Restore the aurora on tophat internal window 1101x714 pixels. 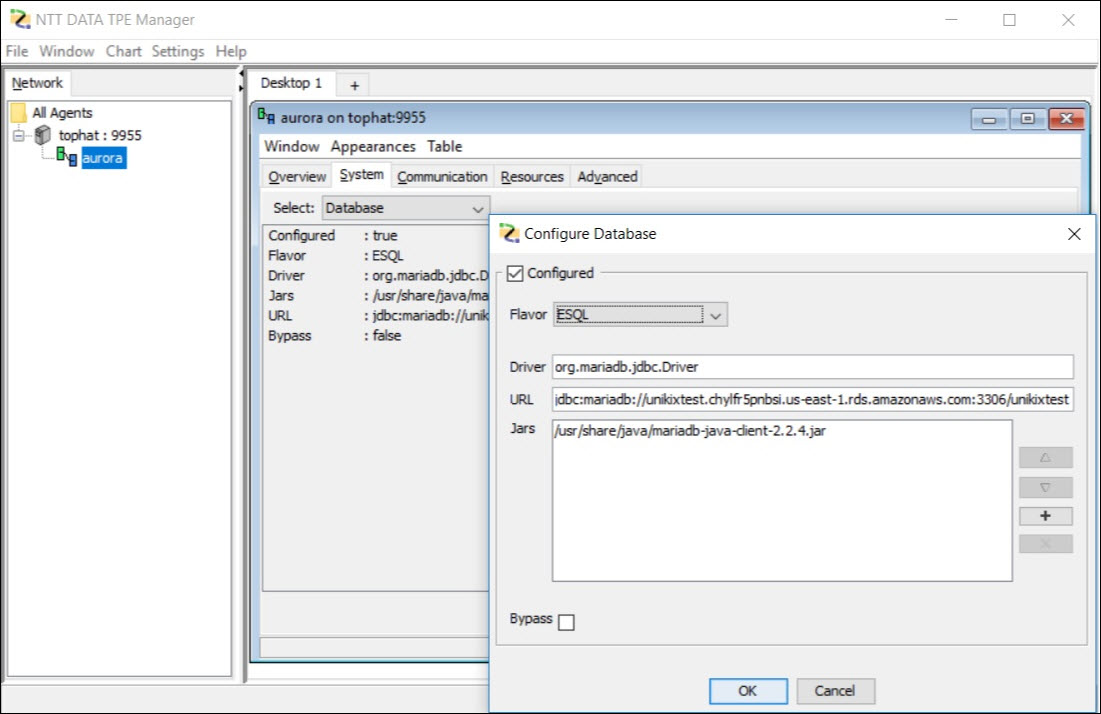tap(1027, 119)
